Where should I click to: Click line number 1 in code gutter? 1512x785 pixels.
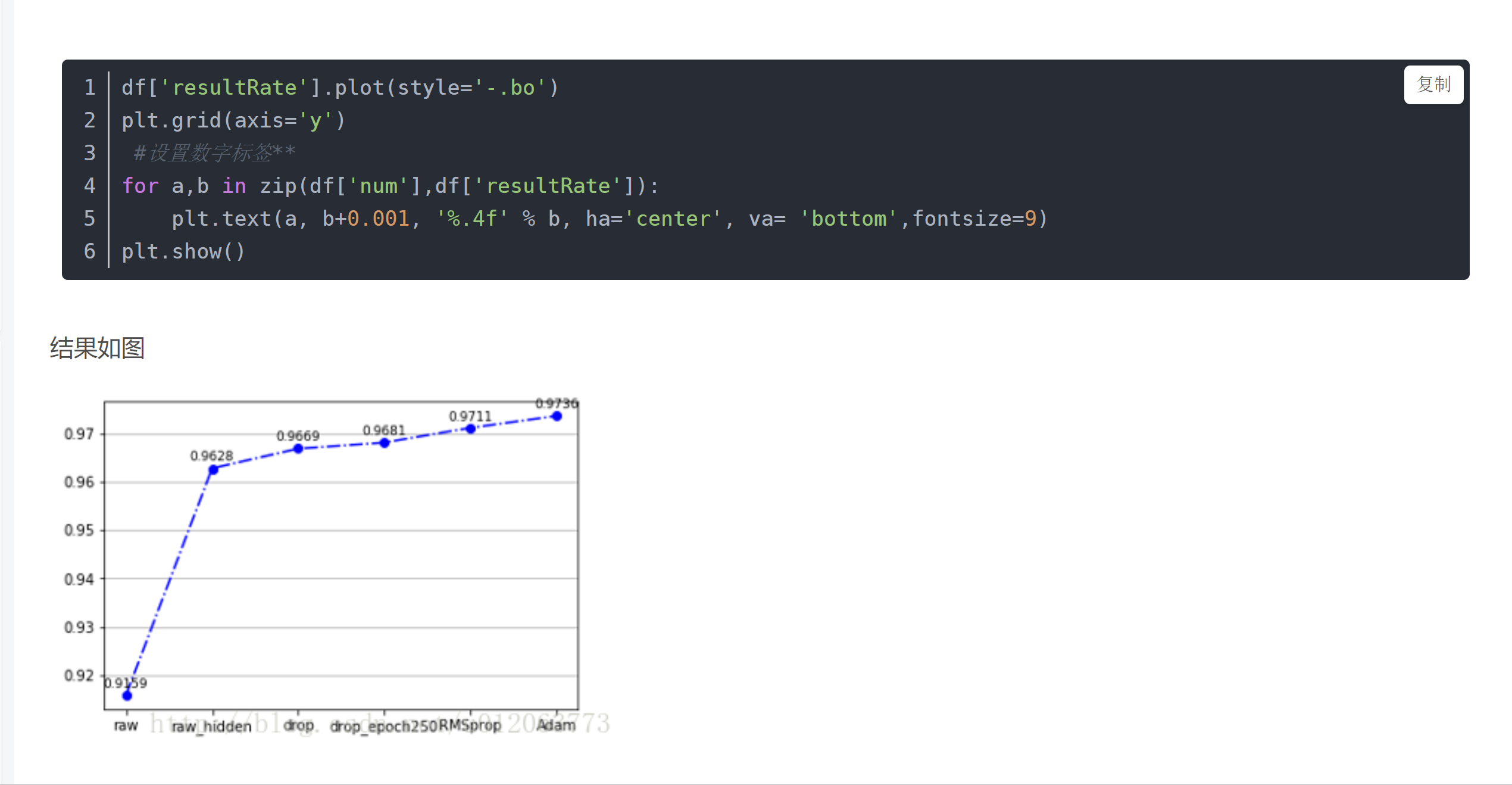pyautogui.click(x=89, y=88)
